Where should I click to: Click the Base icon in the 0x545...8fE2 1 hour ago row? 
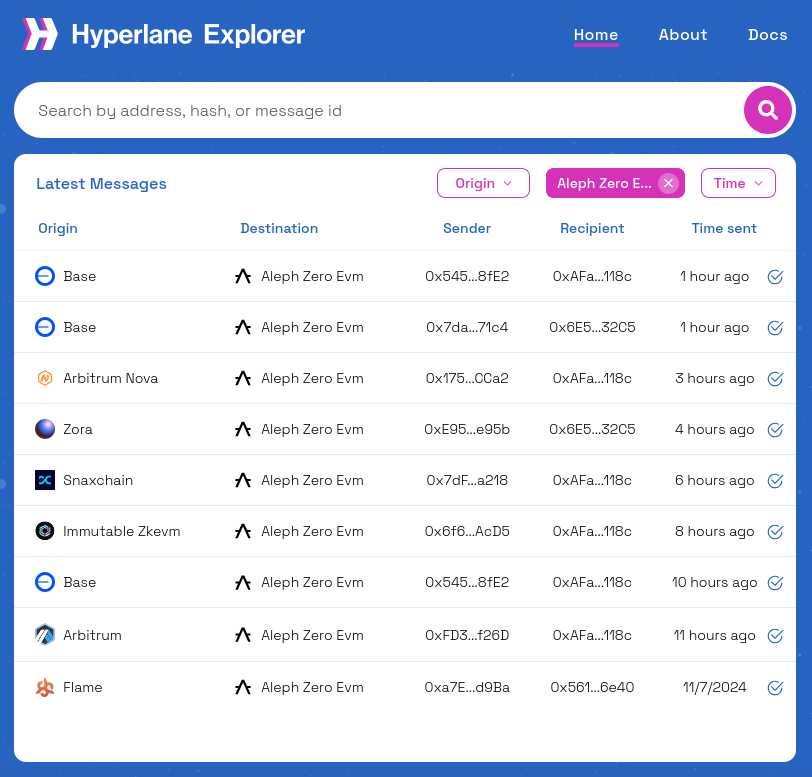(45, 276)
